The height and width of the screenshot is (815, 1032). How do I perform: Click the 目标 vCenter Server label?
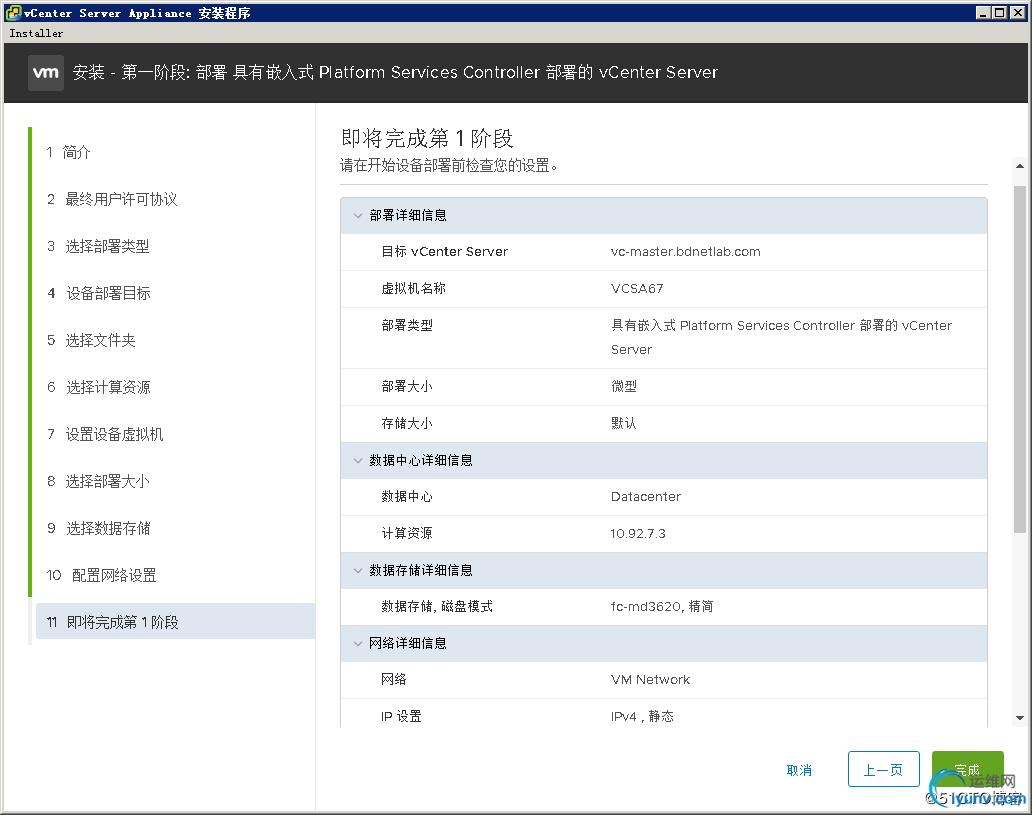click(444, 251)
